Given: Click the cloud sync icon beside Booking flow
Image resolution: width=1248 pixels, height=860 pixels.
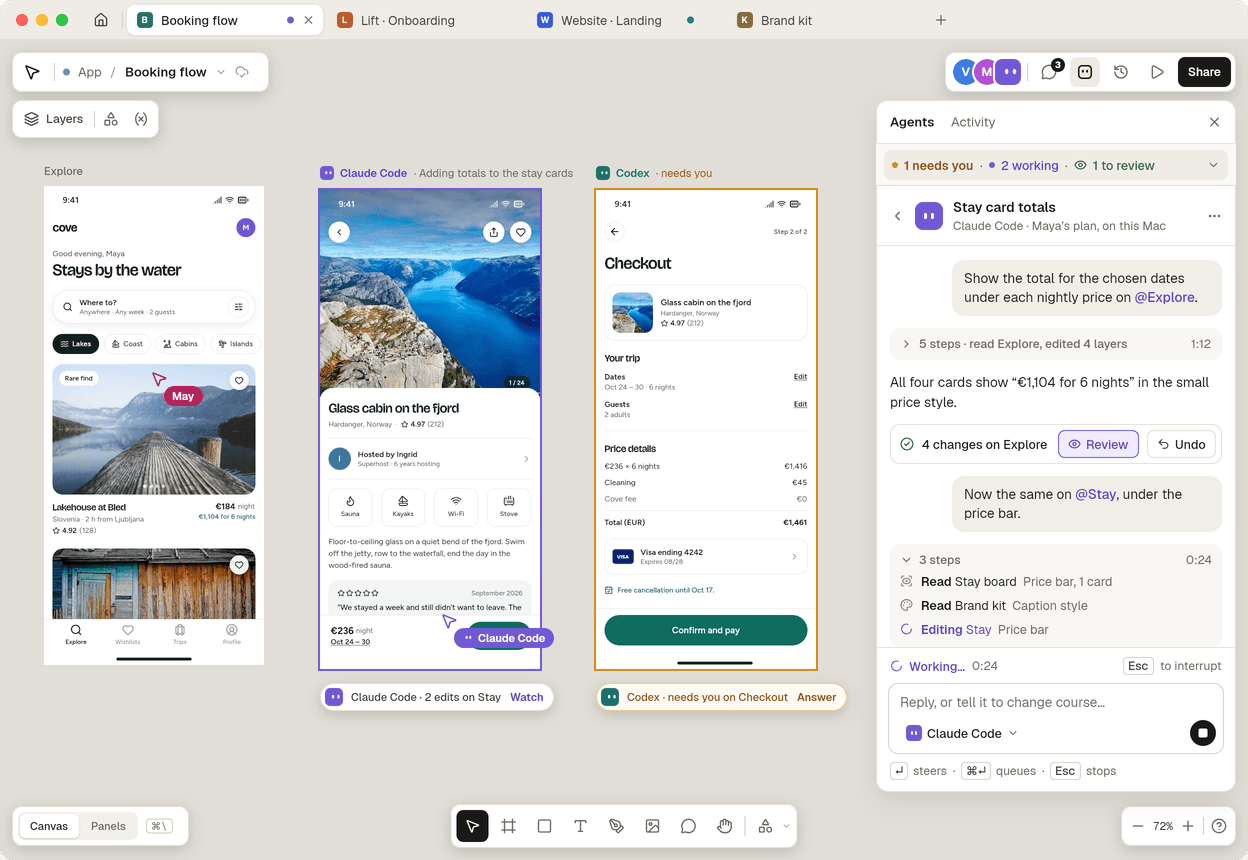Looking at the screenshot, I should [242, 72].
